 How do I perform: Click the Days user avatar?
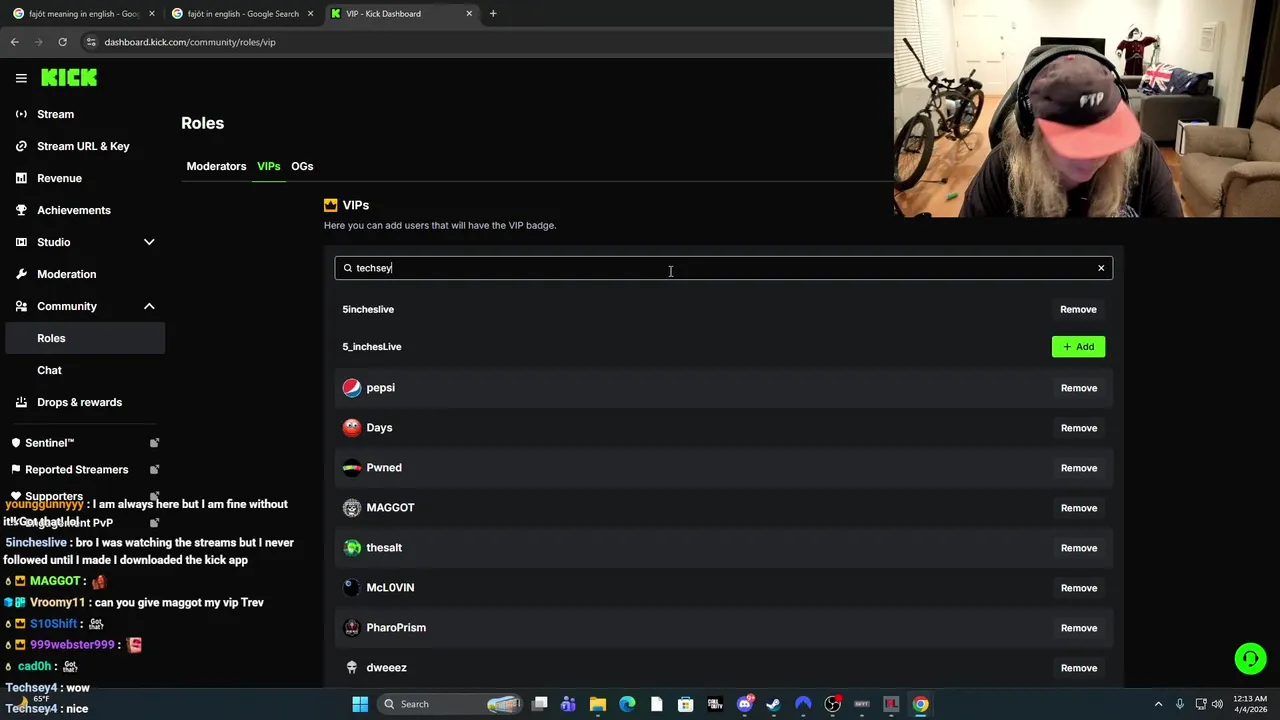(x=352, y=428)
